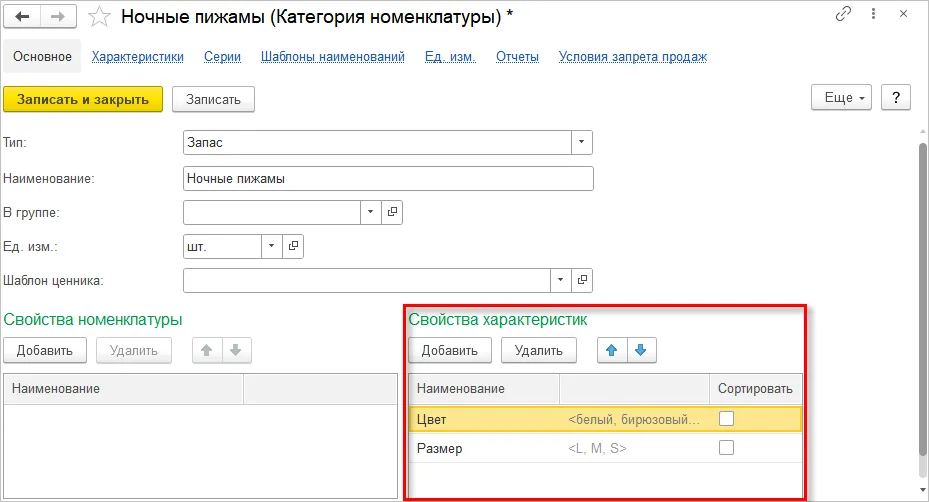
Task: Open the Условия запрета продаж tab
Action: [633, 57]
